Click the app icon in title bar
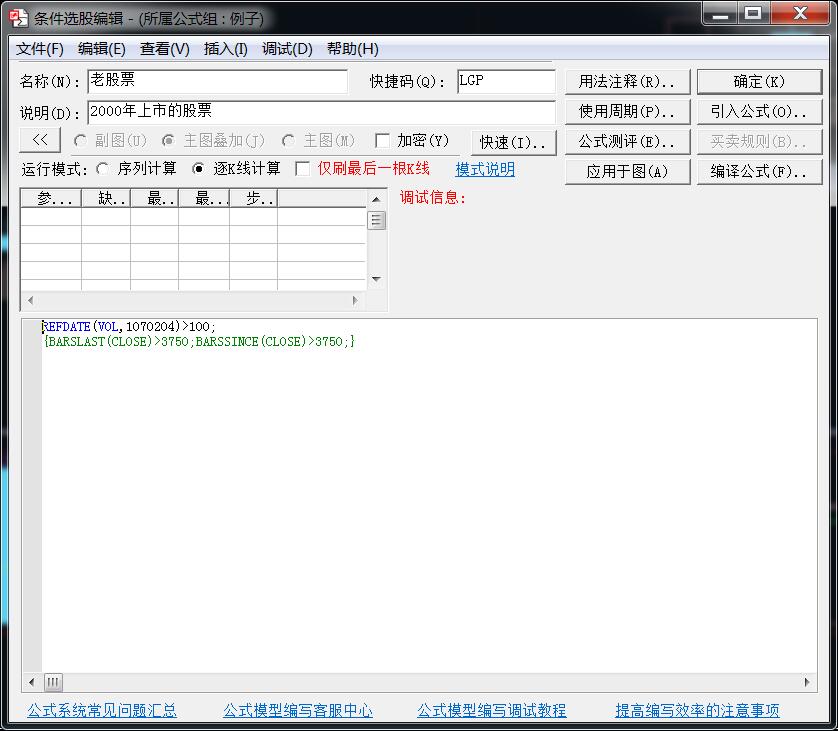This screenshot has height=731, width=838. pos(17,17)
